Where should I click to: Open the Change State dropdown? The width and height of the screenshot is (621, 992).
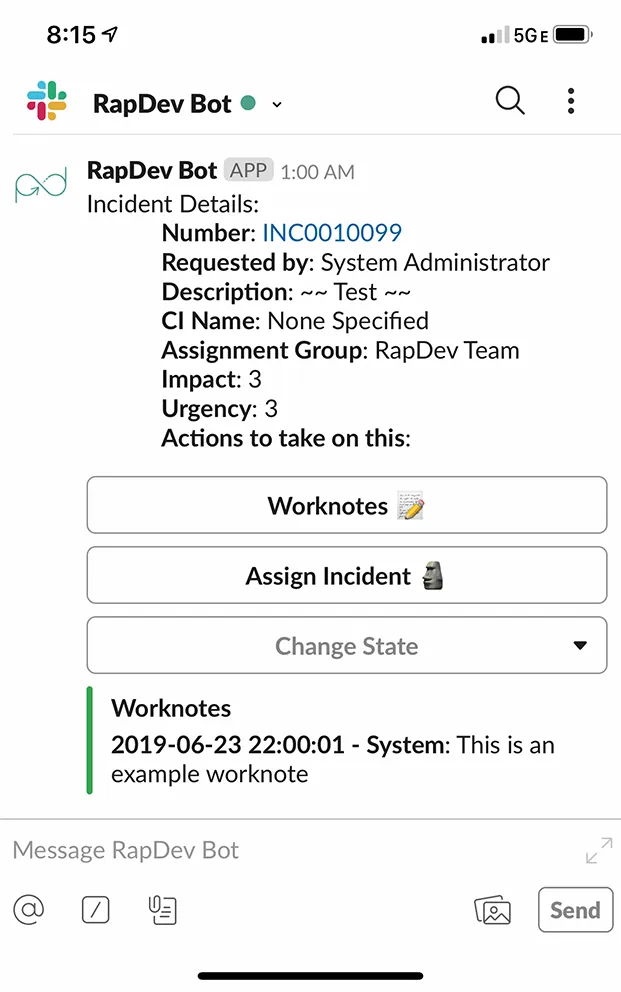[347, 645]
